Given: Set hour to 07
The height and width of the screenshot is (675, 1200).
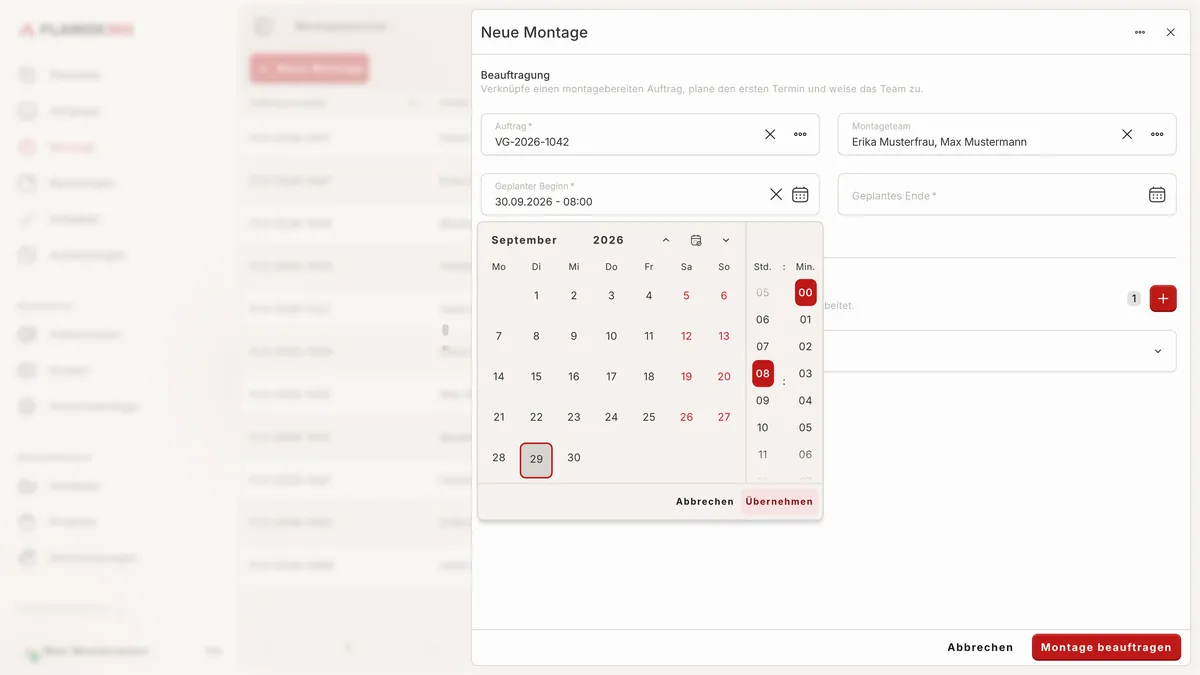Looking at the screenshot, I should coord(763,346).
